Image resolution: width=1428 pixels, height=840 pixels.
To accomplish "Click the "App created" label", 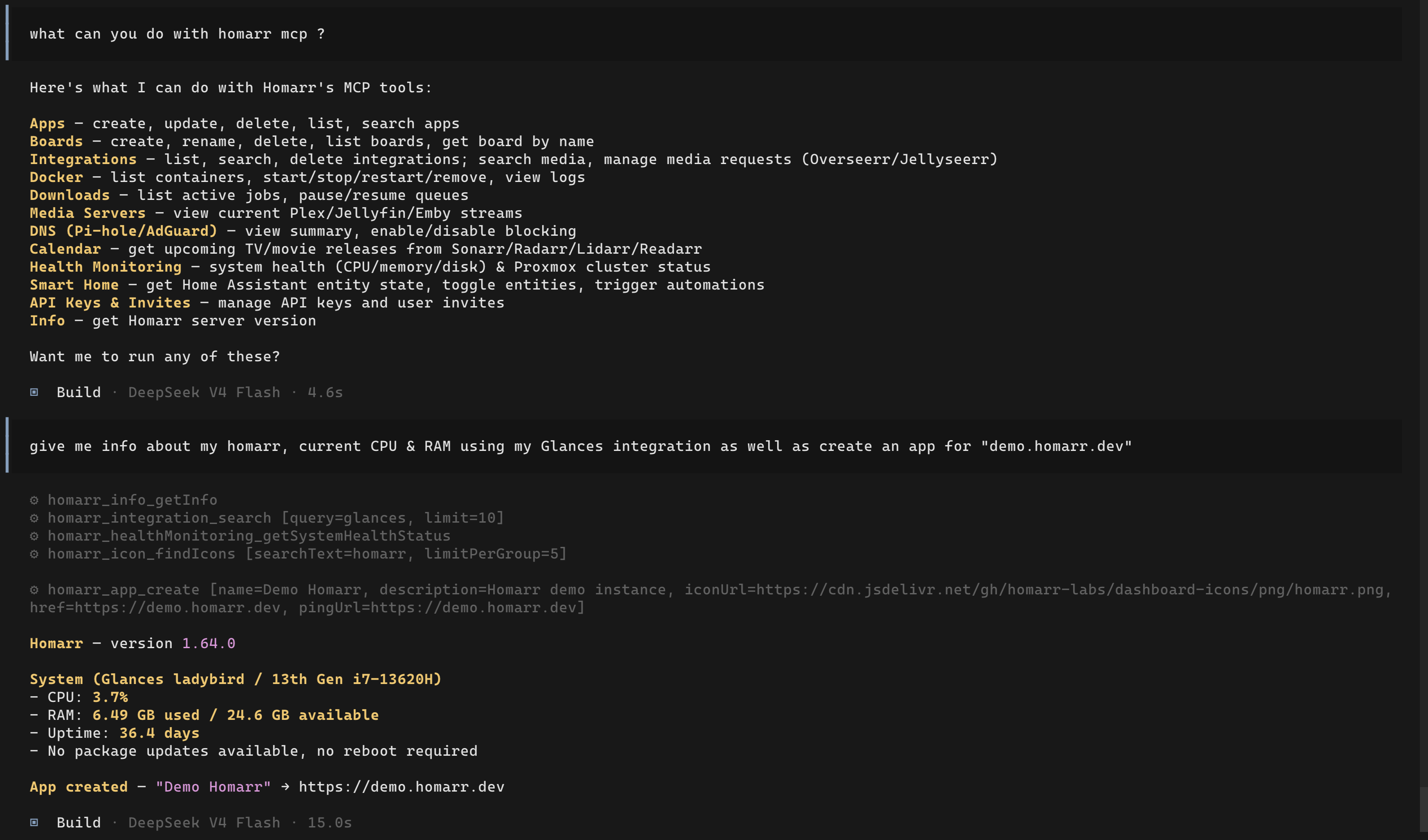I will [x=79, y=787].
